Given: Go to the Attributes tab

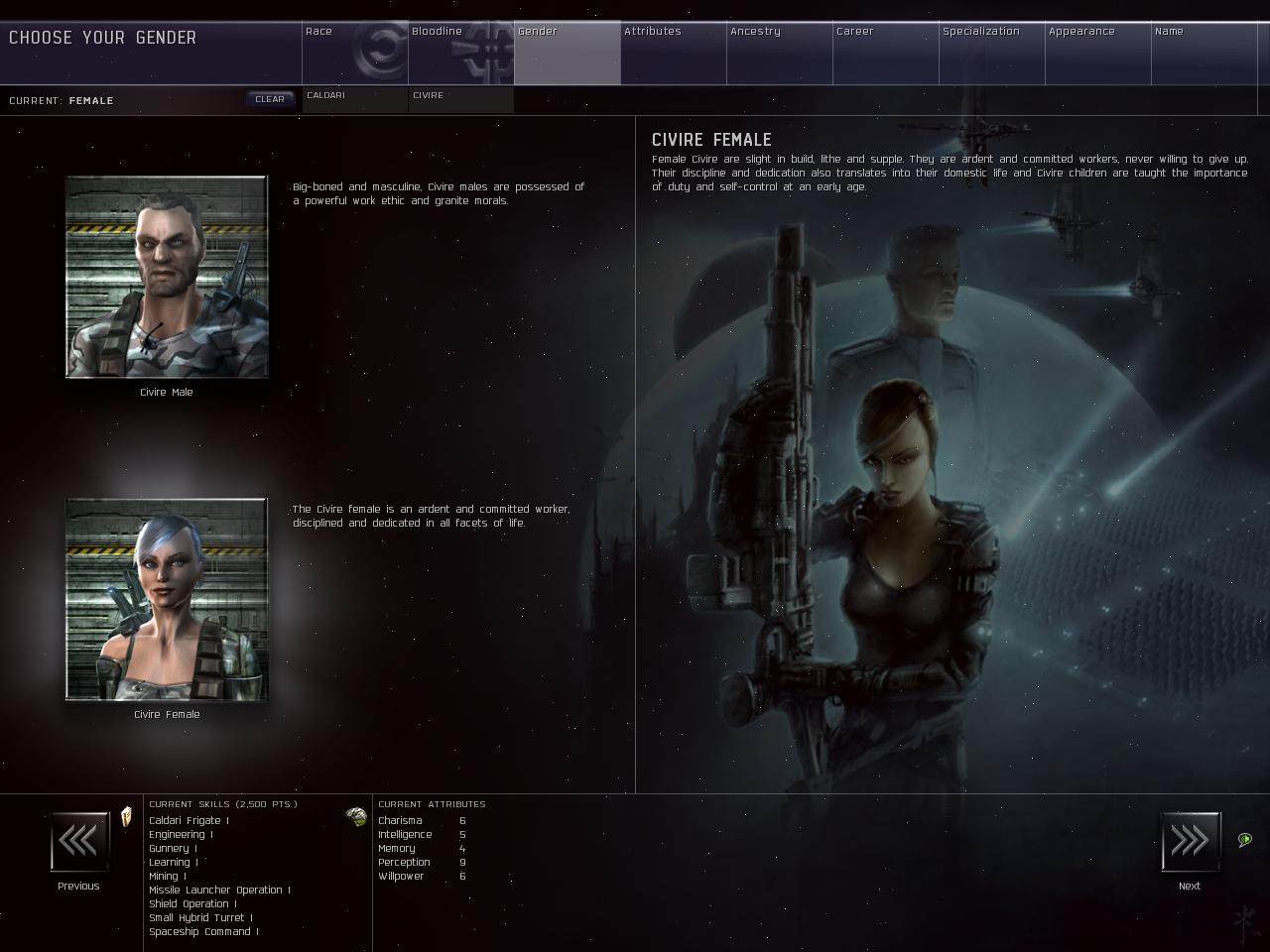Looking at the screenshot, I should [674, 54].
